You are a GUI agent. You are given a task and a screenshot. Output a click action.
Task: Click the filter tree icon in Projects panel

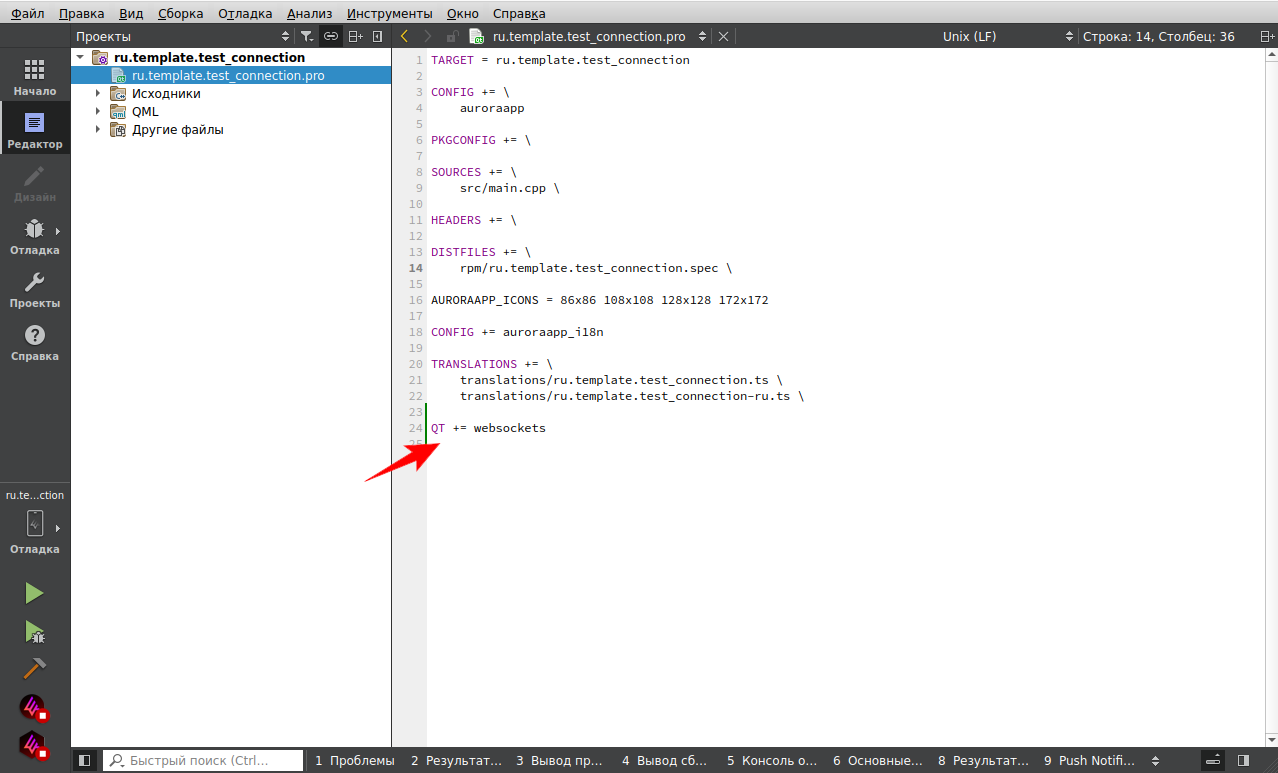307,36
